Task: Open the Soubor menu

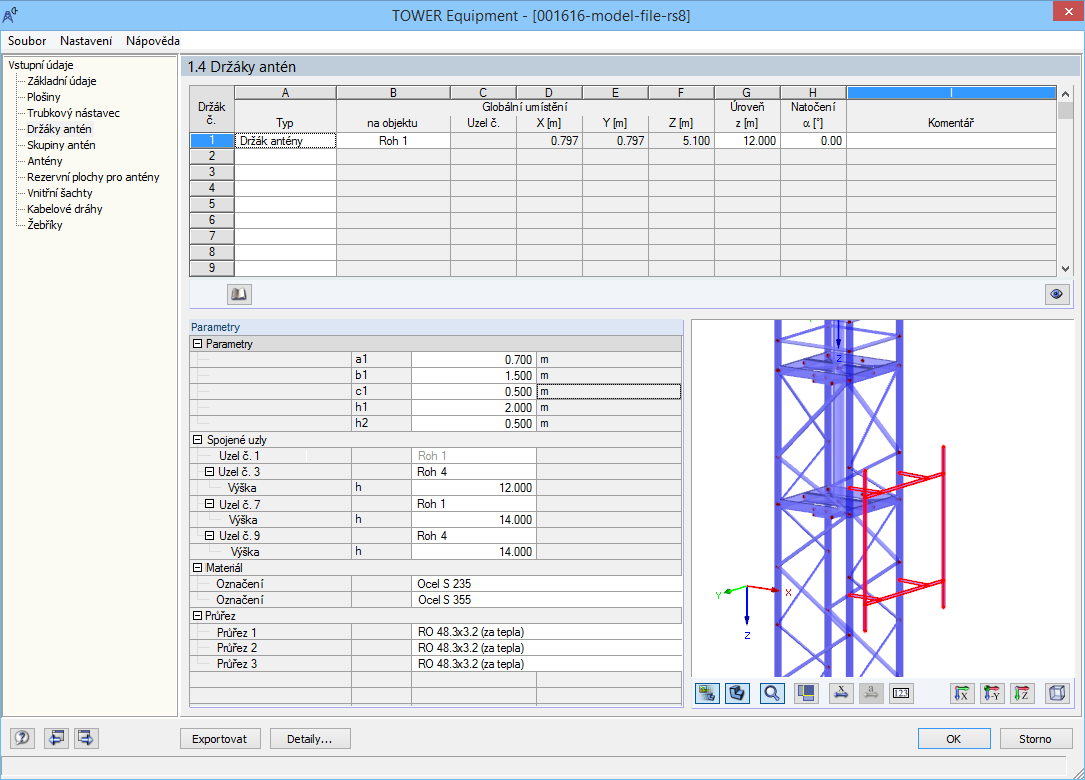Action: 27,41
